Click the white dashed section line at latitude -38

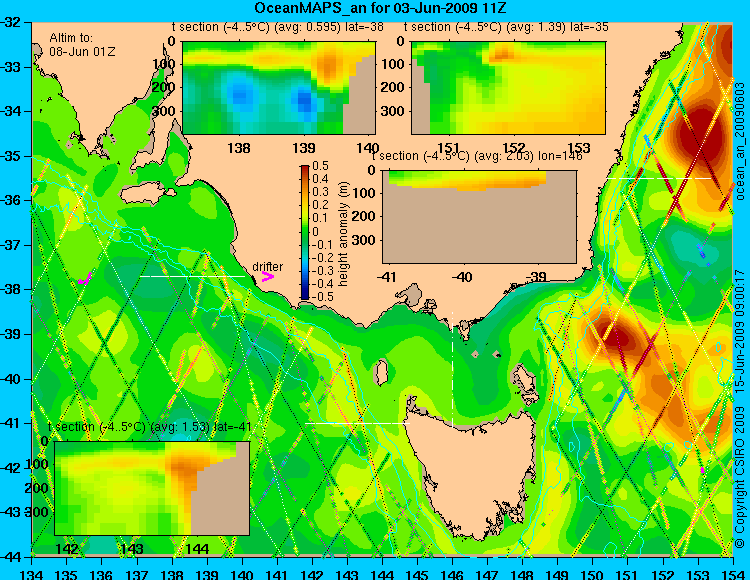point(193,276)
